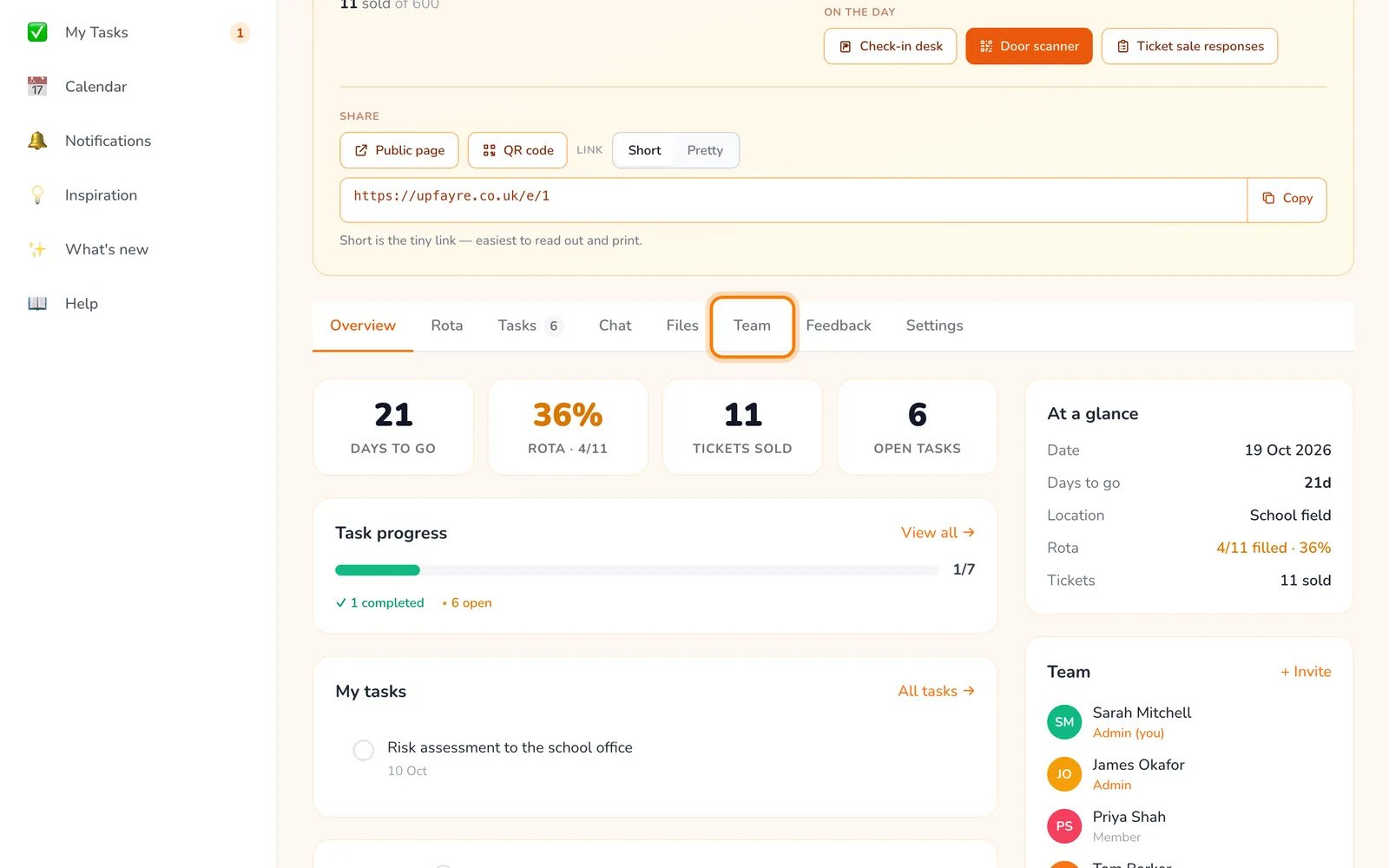
Task: Click the task progress bar
Action: click(x=637, y=570)
